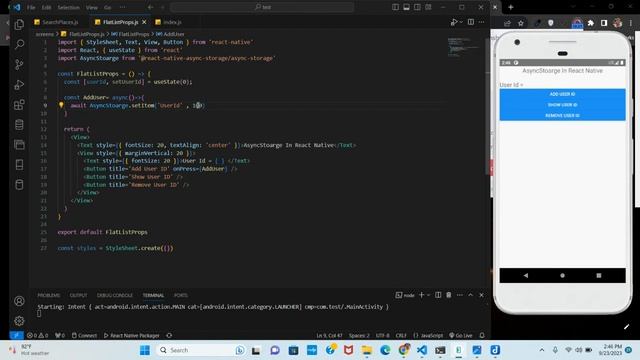Click the remote window indicator in status bar
The height and width of the screenshot is (360, 640).
point(16,336)
